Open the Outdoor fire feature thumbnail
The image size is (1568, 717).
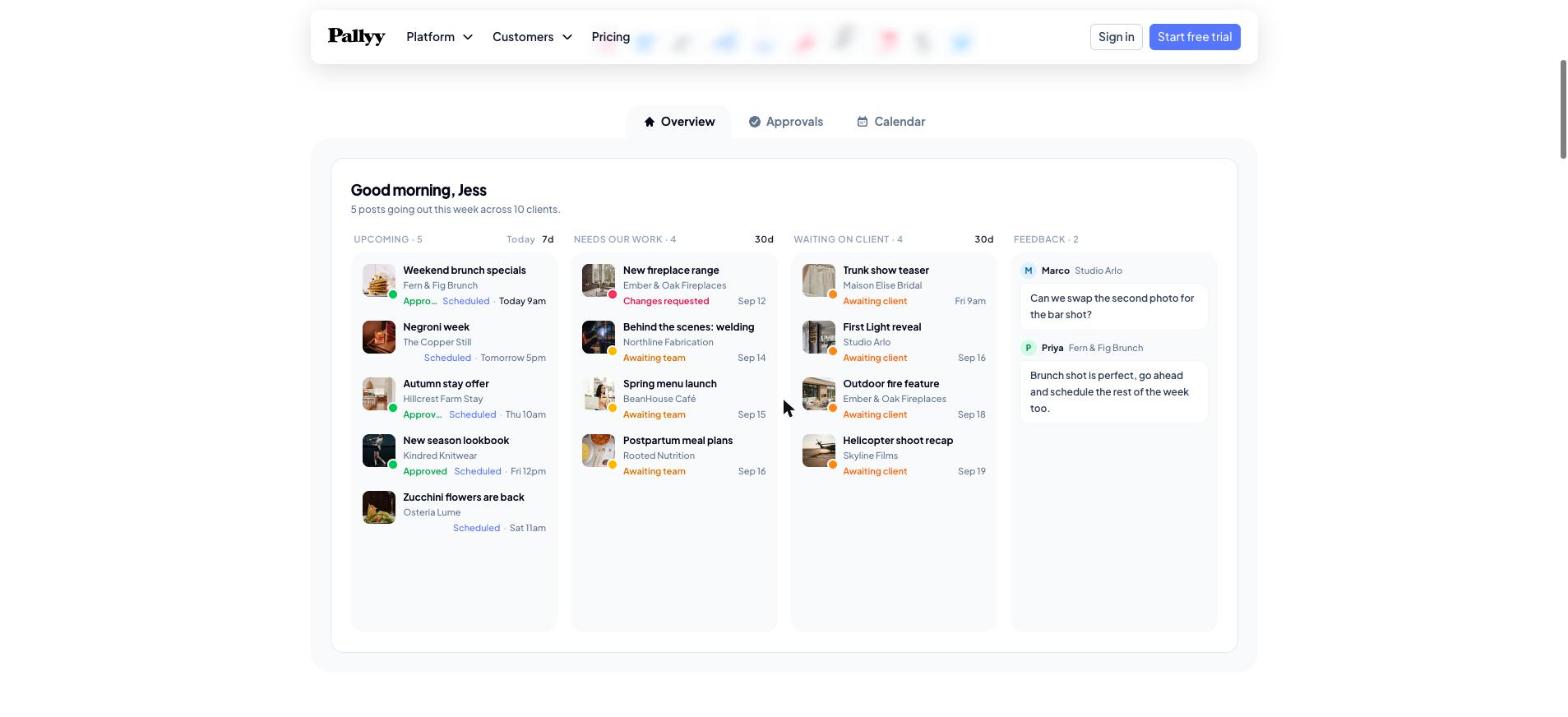pos(819,394)
